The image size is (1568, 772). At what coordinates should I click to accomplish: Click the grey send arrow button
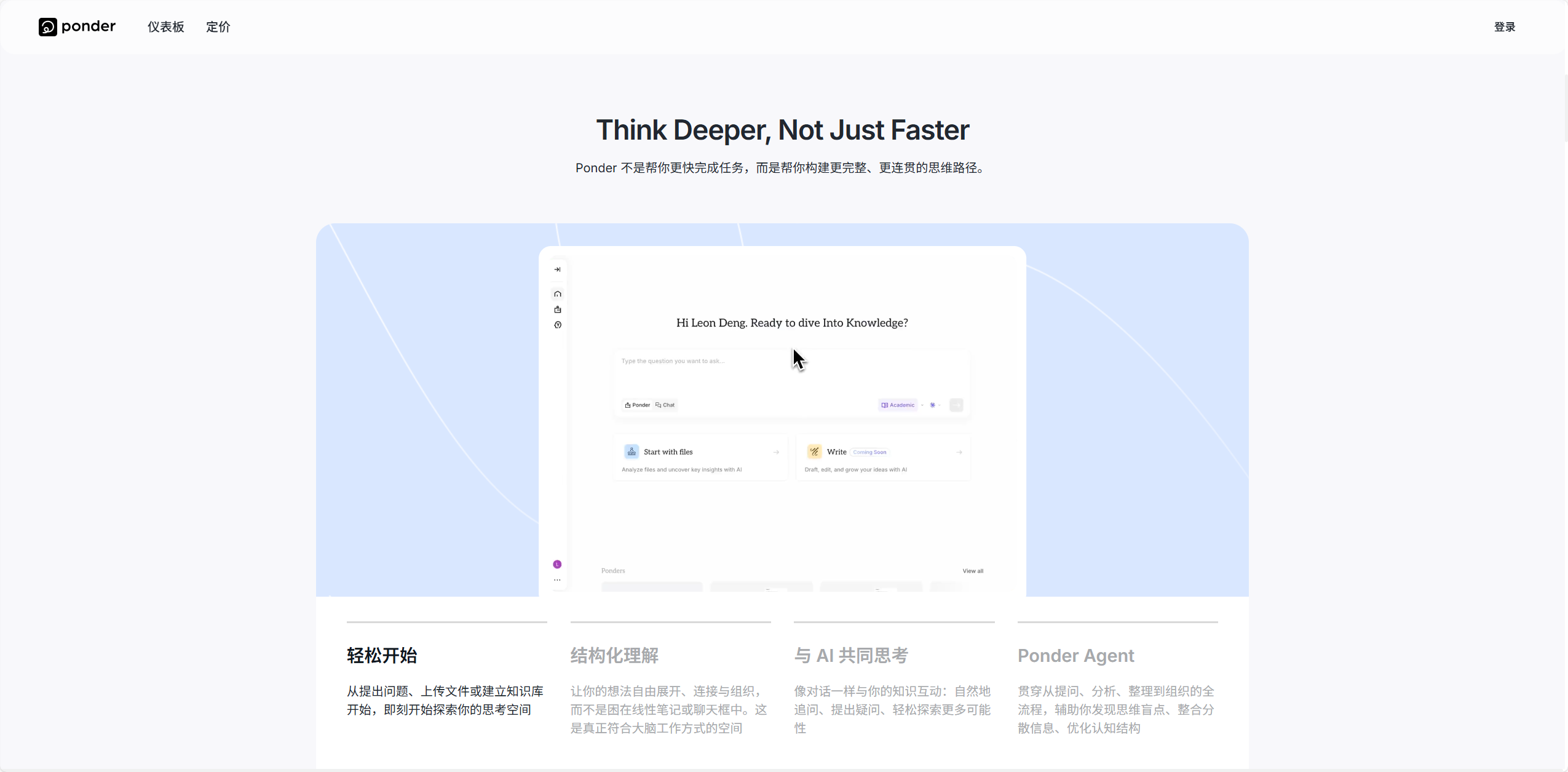point(956,405)
